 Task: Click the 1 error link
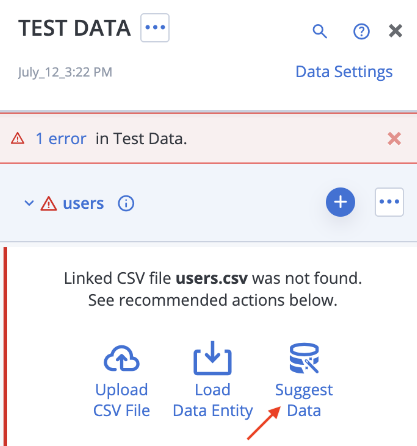pyautogui.click(x=61, y=139)
